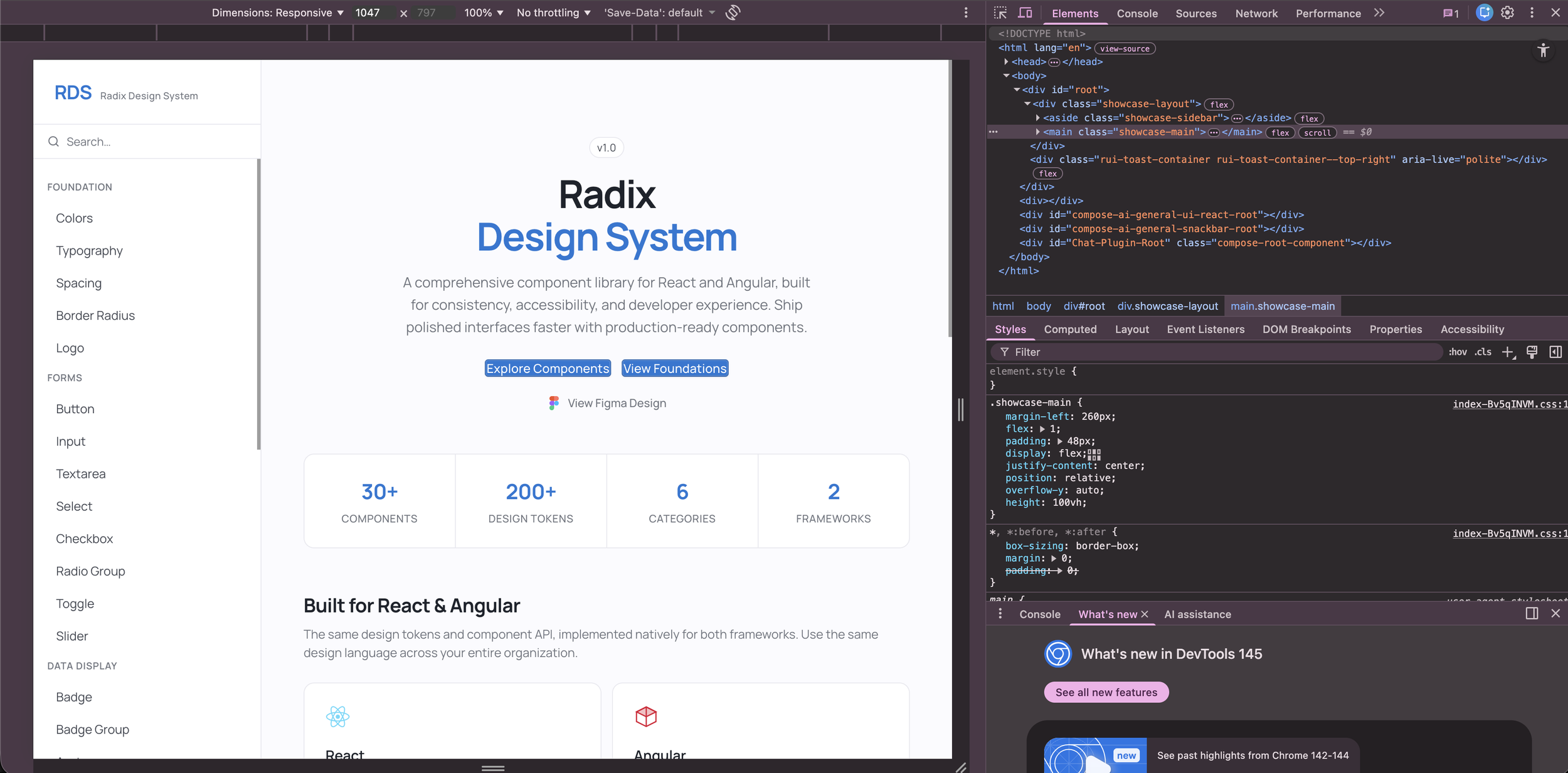Click the new style rule plus icon
The image size is (1568, 773).
tap(1508, 352)
